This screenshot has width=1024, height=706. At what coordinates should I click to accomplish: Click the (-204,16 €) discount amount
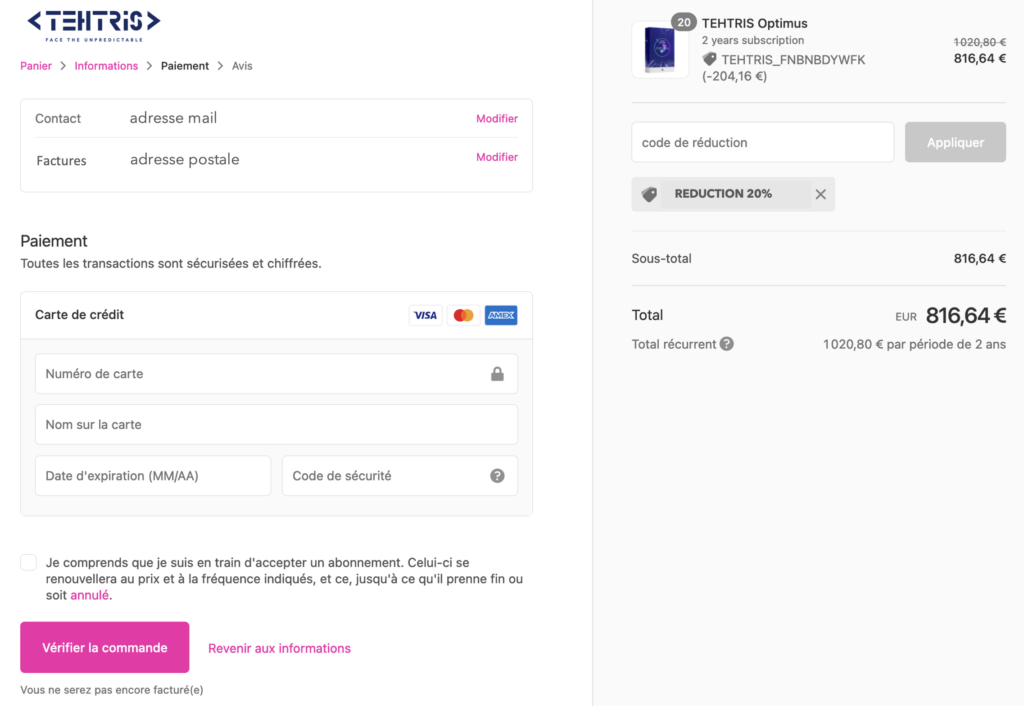click(735, 76)
